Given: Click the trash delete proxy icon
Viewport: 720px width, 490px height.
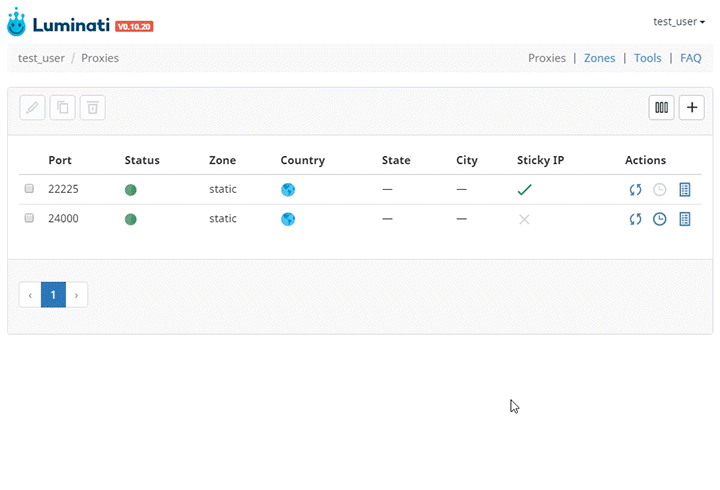Looking at the screenshot, I should coord(93,107).
